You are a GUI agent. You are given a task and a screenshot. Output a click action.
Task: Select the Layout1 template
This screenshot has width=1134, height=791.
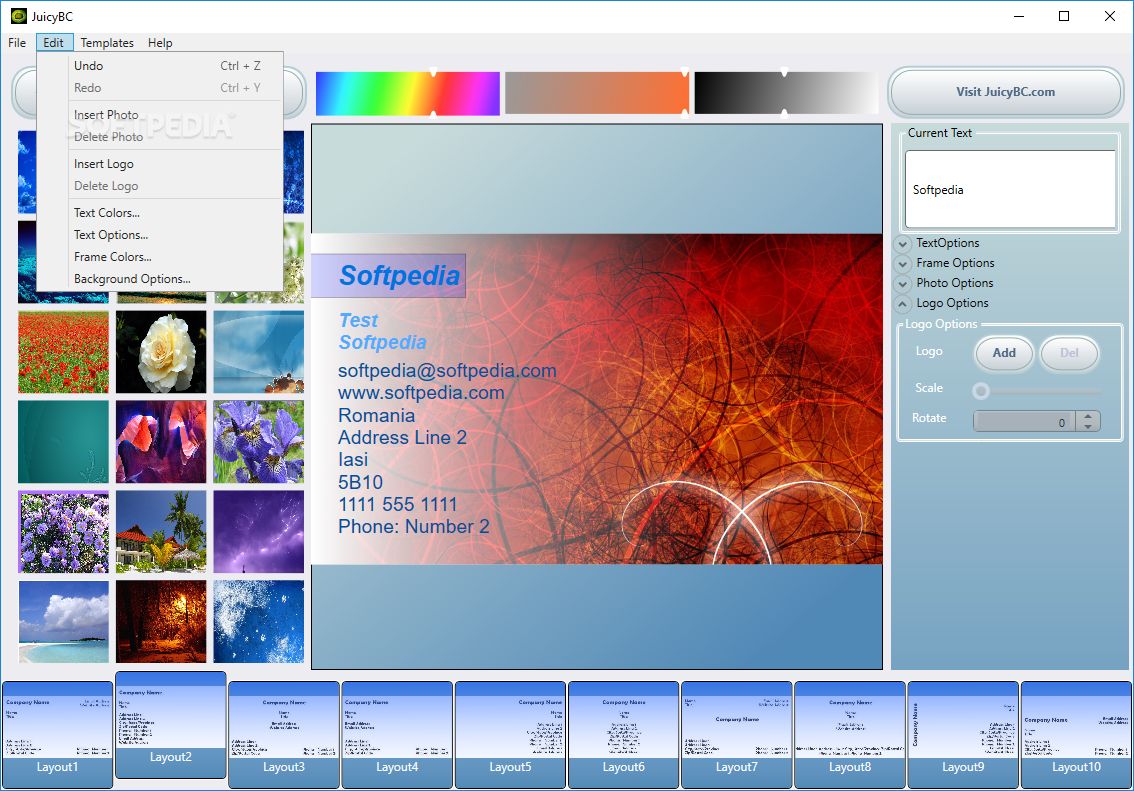(57, 735)
